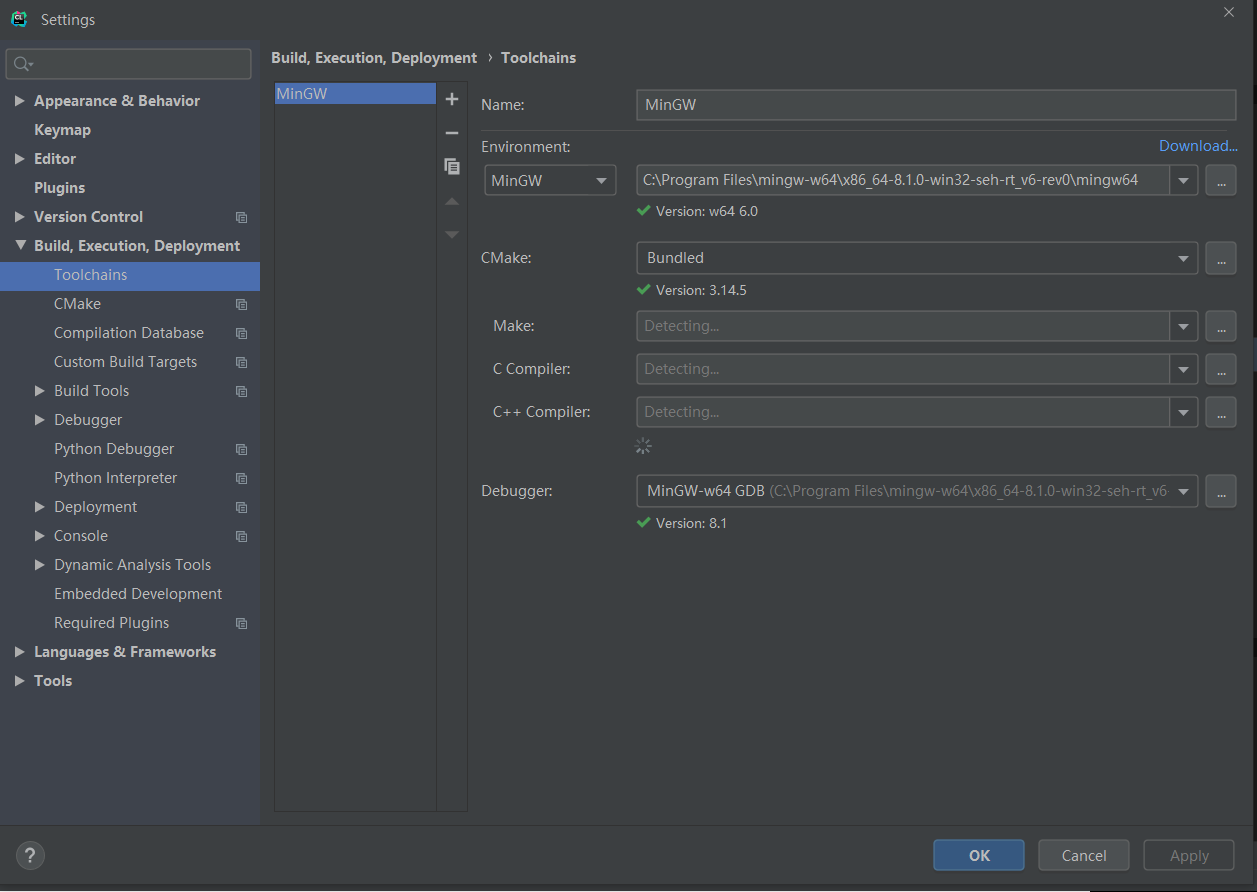This screenshot has width=1257, height=892.
Task: Click project-level icon beside Deployment
Action: (x=241, y=507)
